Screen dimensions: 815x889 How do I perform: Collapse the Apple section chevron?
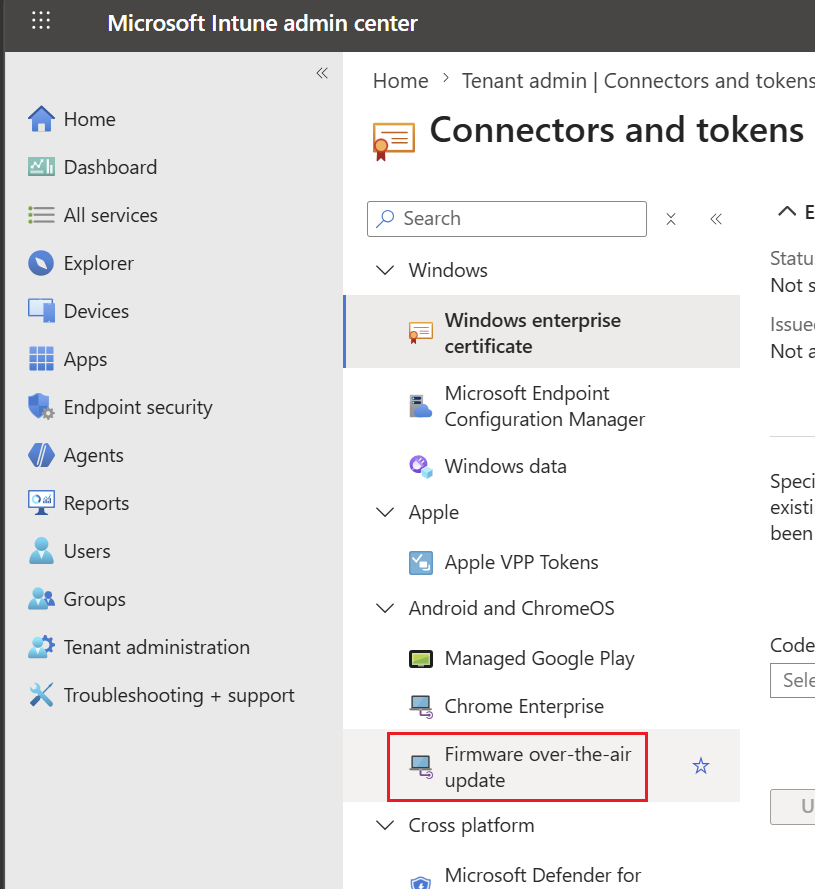pyautogui.click(x=385, y=512)
